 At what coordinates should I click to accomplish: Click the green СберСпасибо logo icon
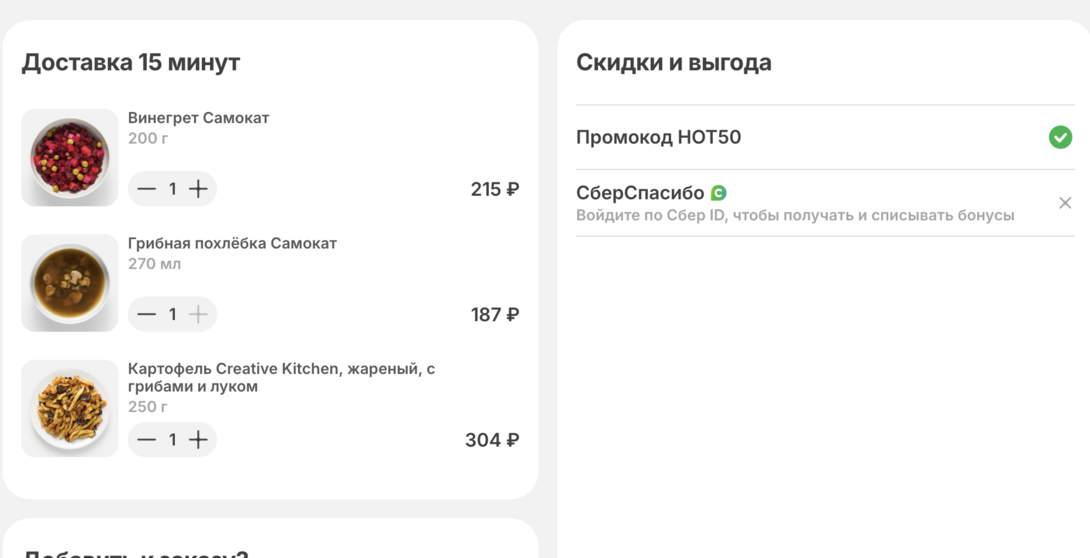[x=718, y=193]
